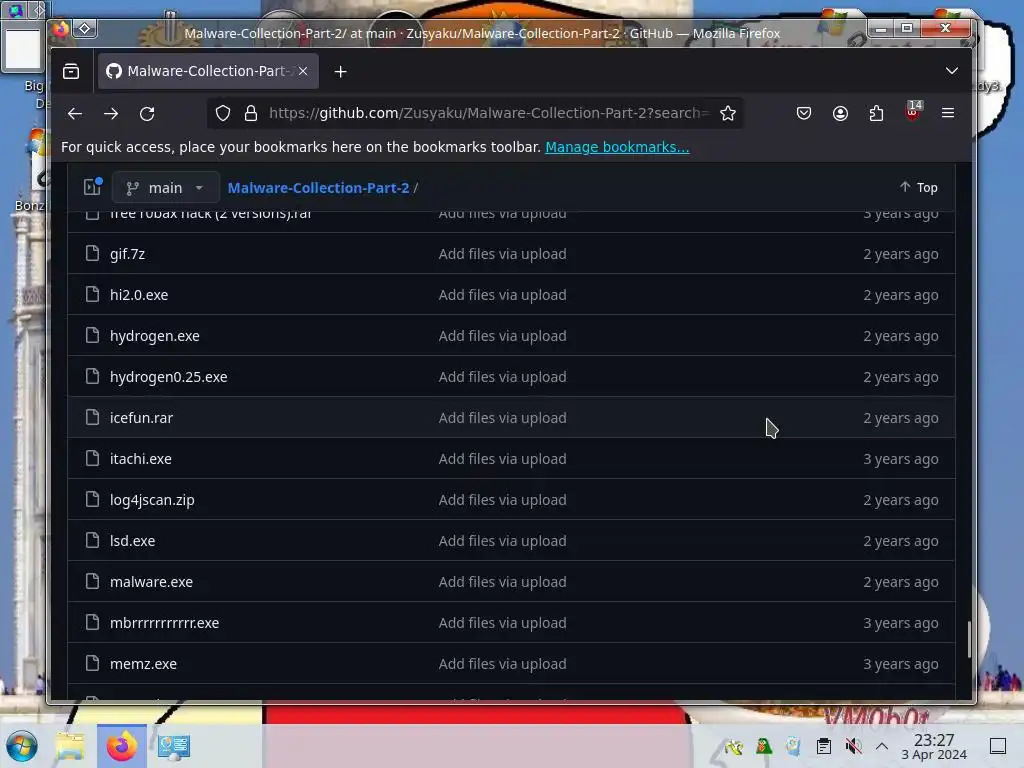The height and width of the screenshot is (768, 1024).
Task: Open hydrogen0.25.exe file
Action: tap(168, 377)
